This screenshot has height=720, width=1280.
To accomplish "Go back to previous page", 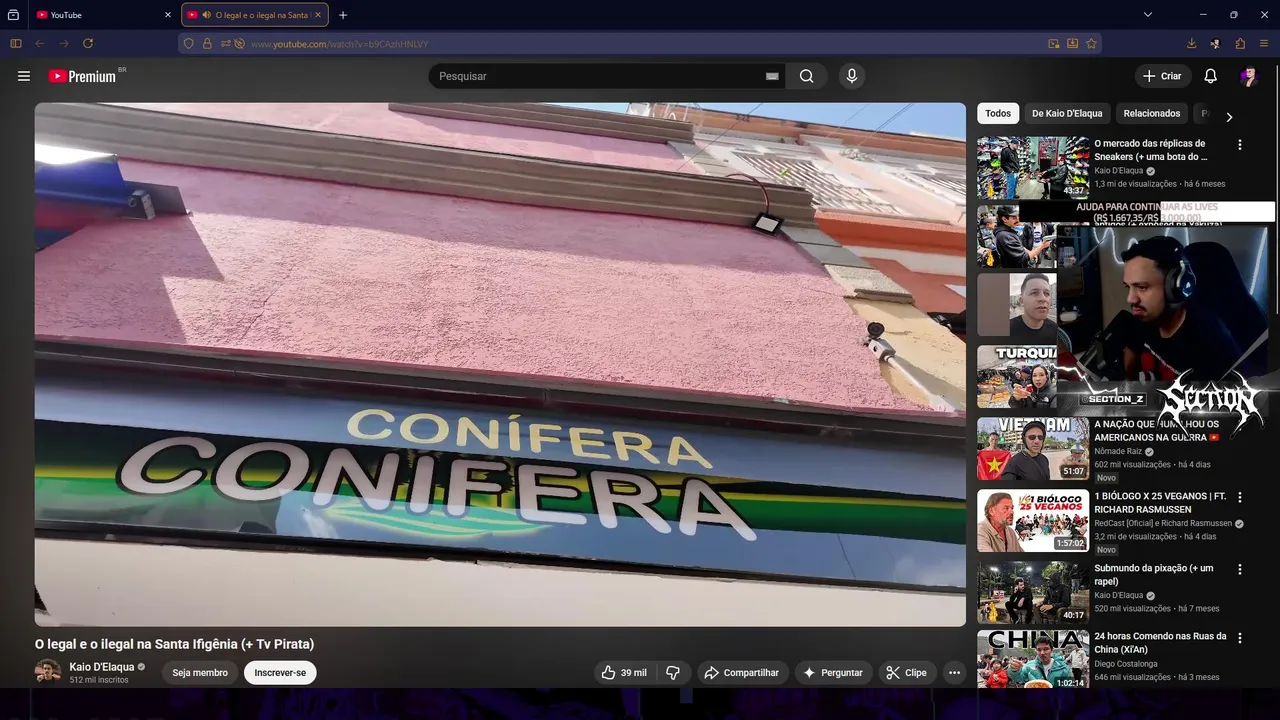I will [40, 44].
